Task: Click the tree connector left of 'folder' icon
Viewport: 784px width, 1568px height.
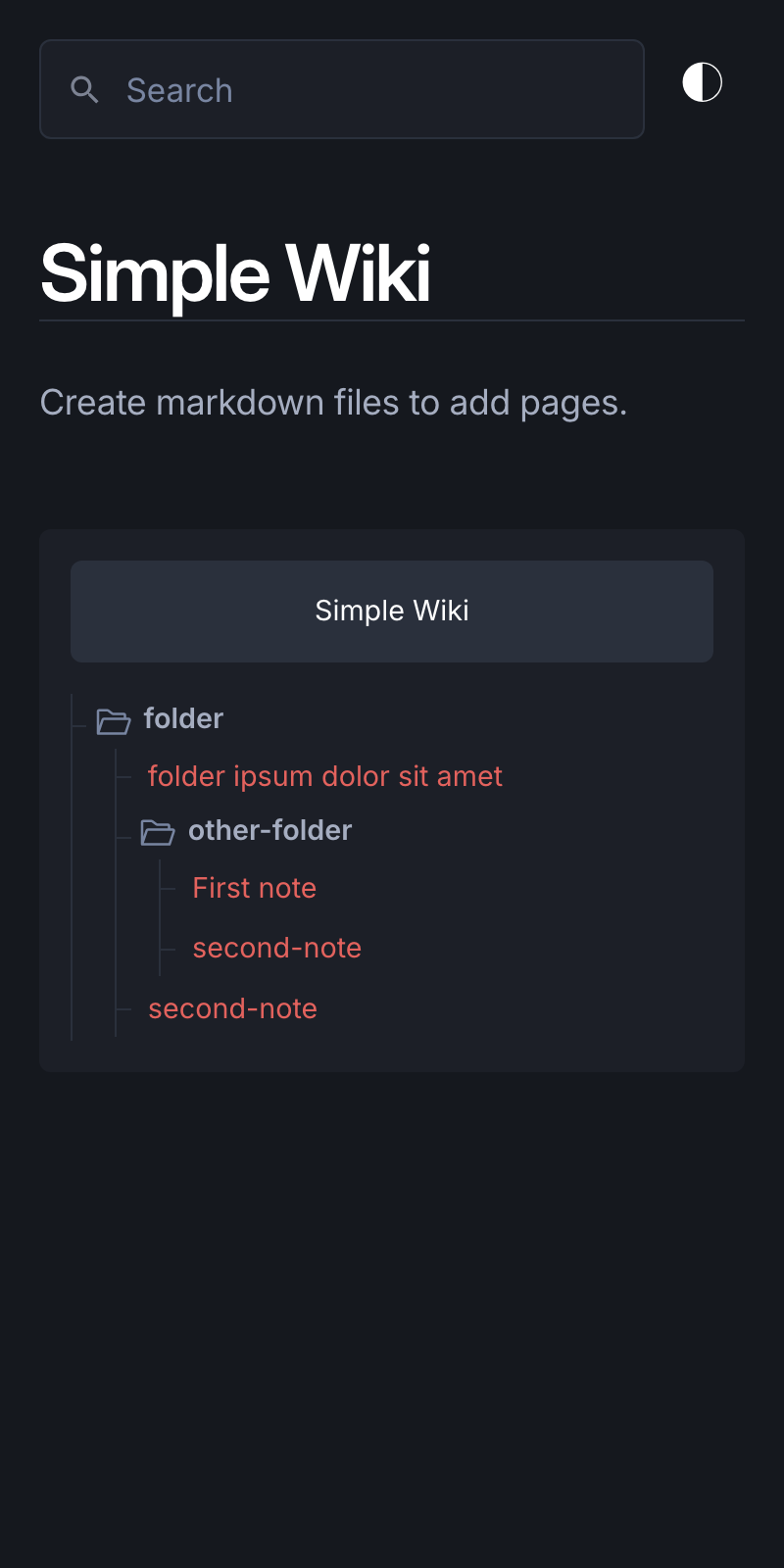Action: 79,726
